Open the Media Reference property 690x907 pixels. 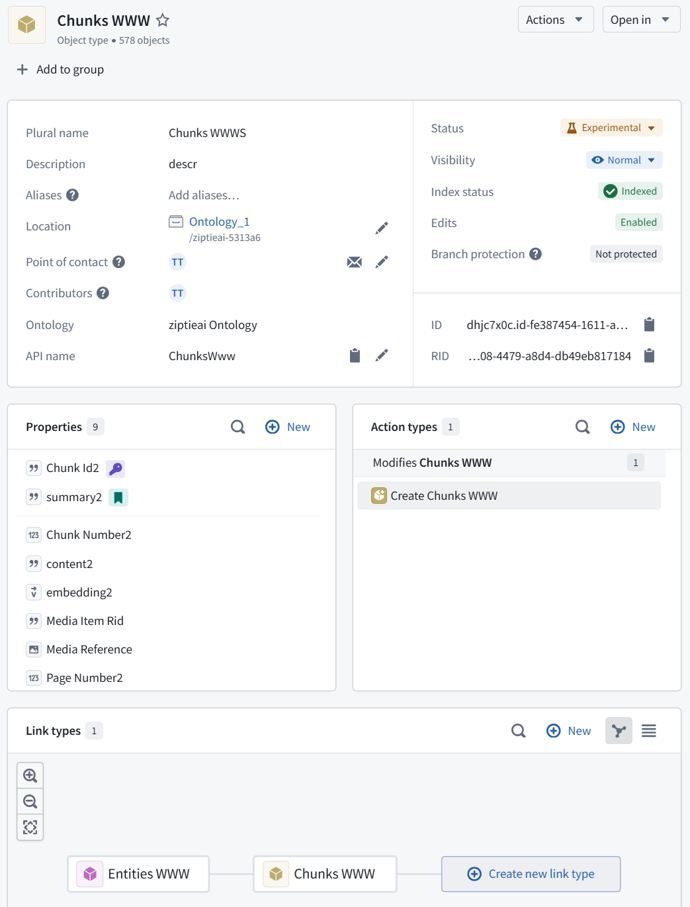click(89, 650)
